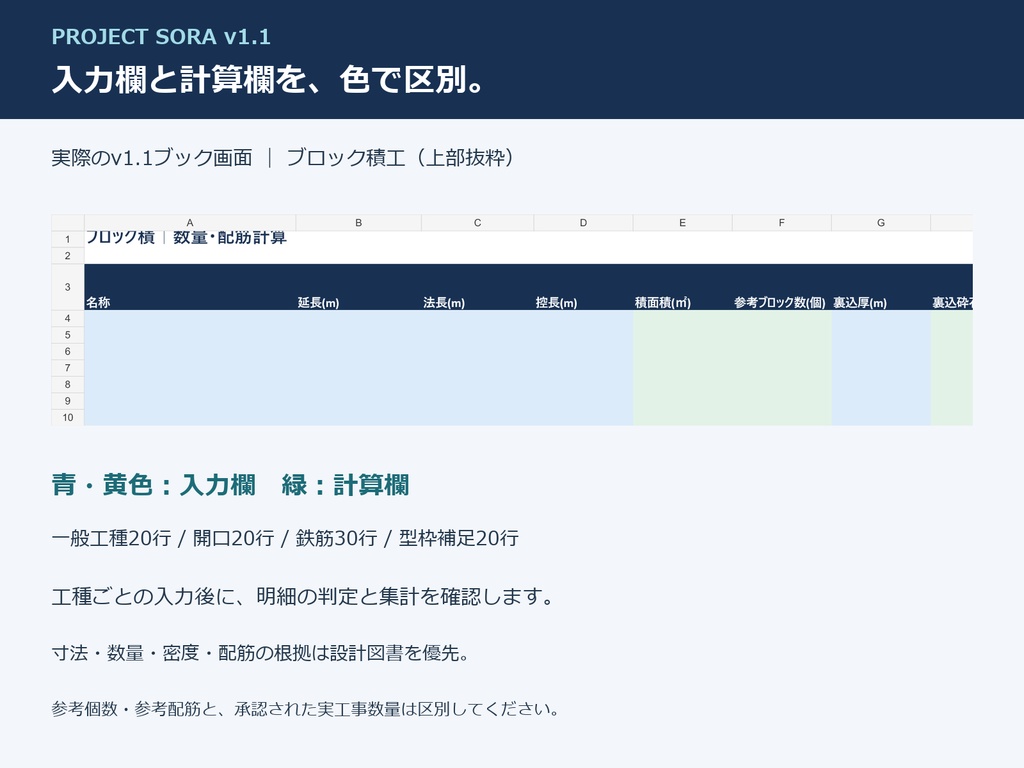Select column B header
Screen dimensions: 1024x768
tap(359, 223)
